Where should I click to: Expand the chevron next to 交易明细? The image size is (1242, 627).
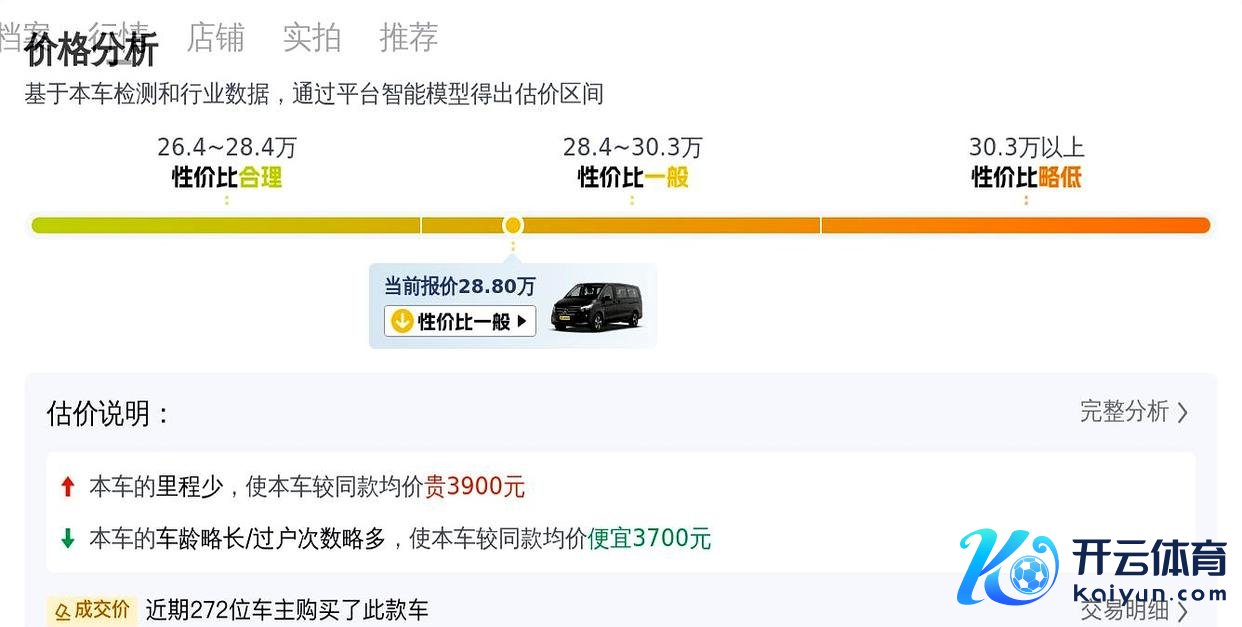click(1184, 610)
